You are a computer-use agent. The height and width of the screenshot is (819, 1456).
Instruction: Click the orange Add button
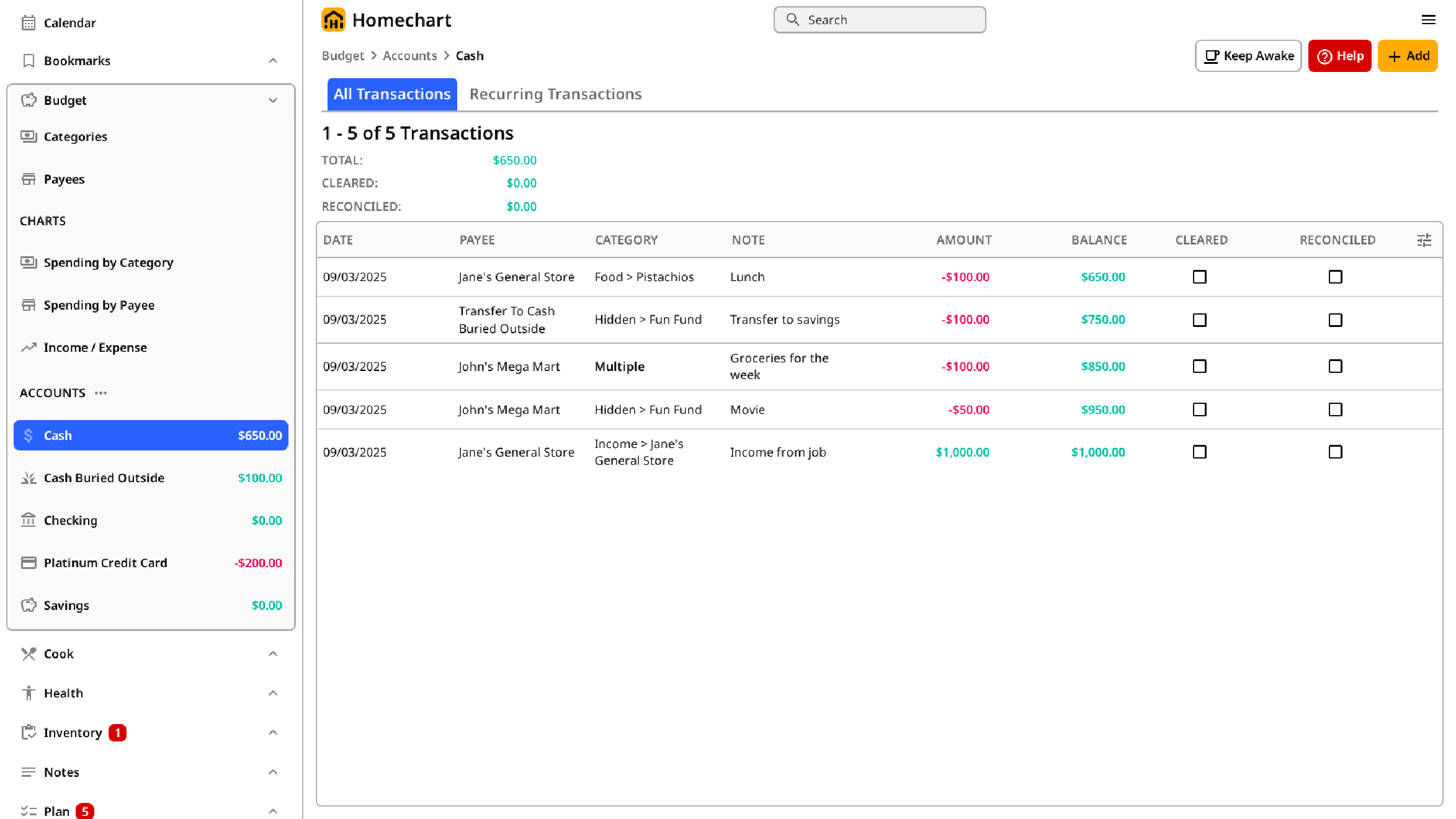(x=1407, y=56)
